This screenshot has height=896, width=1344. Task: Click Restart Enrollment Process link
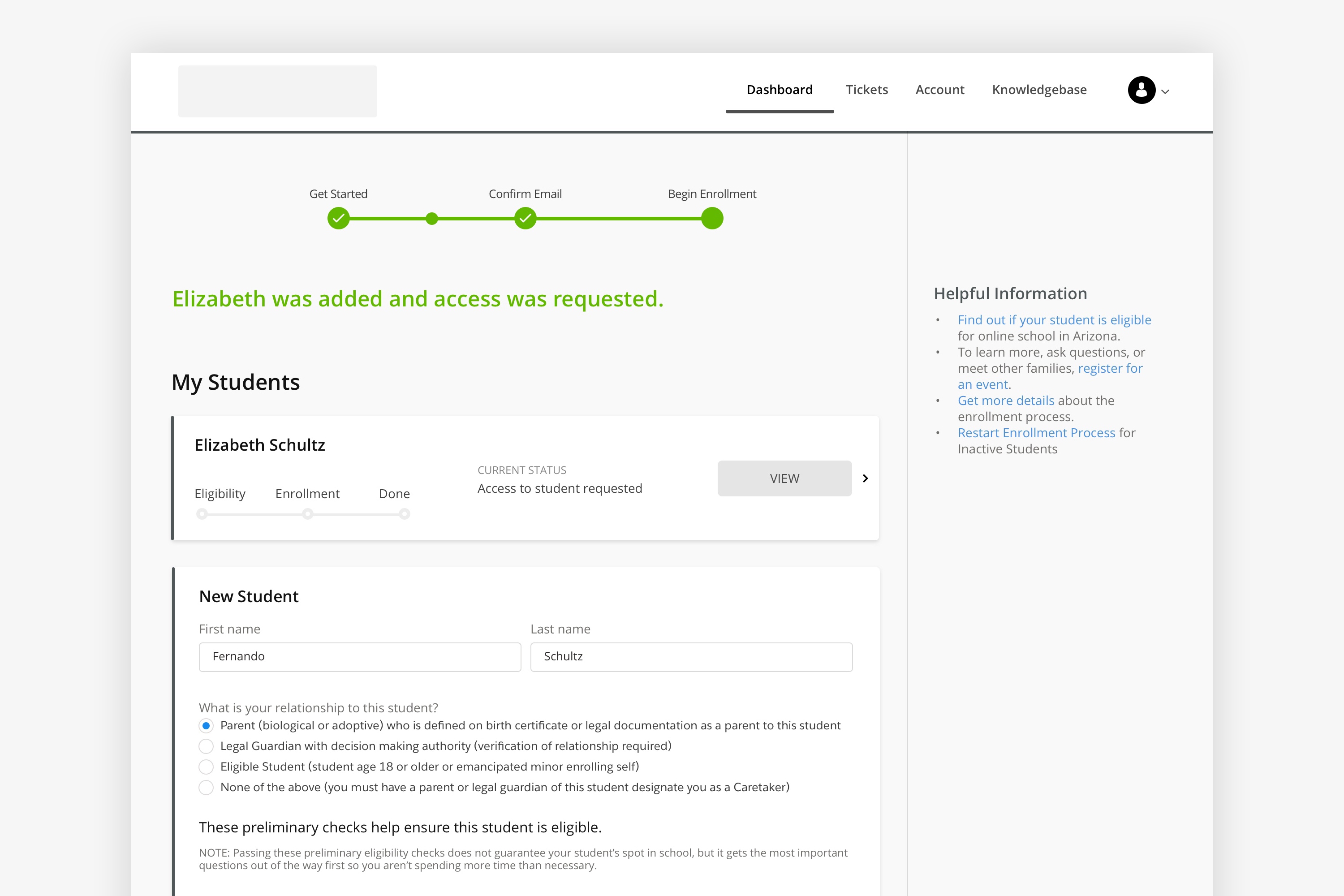pyautogui.click(x=1036, y=433)
